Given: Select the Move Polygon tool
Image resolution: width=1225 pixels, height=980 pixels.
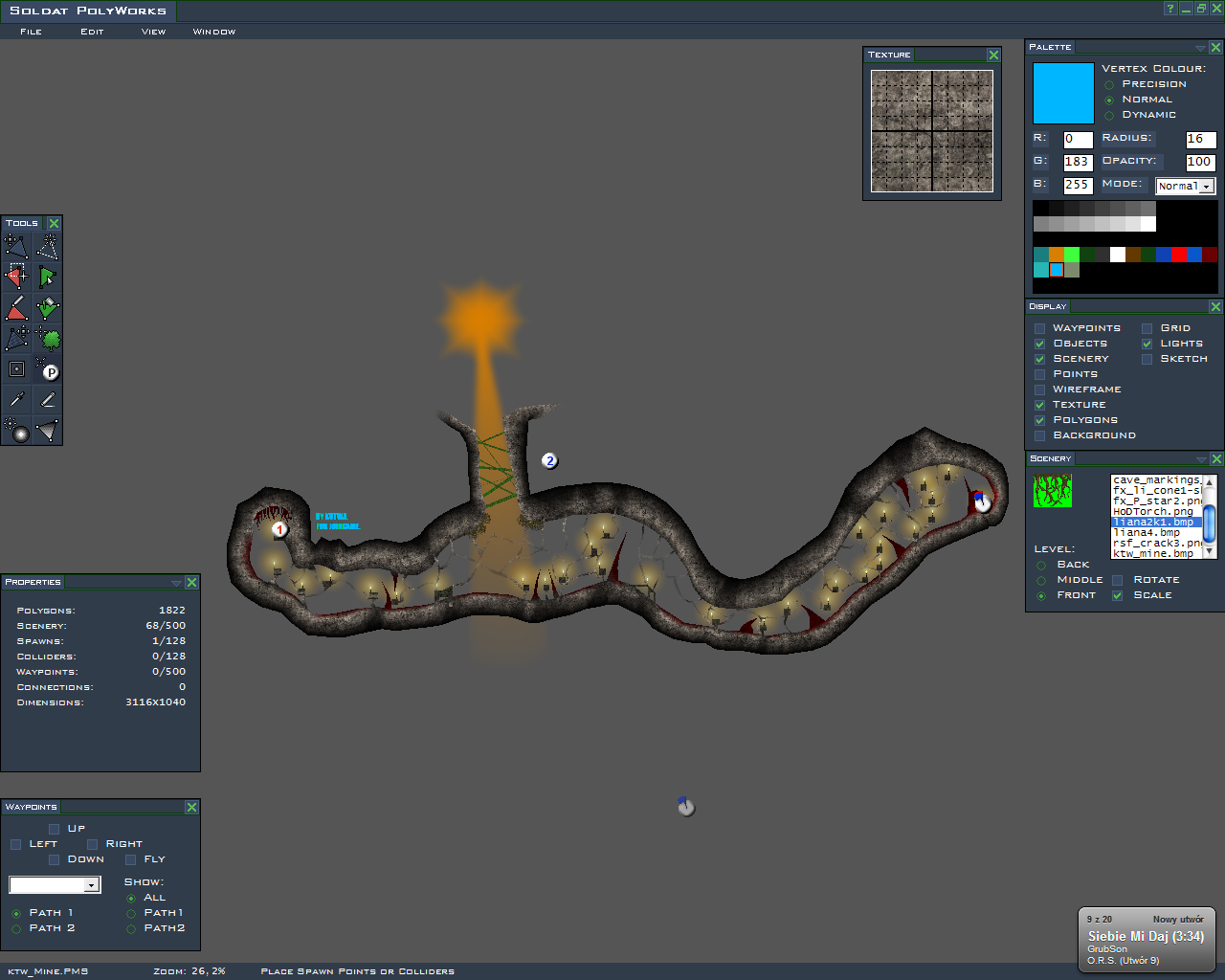Looking at the screenshot, I should point(17,248).
